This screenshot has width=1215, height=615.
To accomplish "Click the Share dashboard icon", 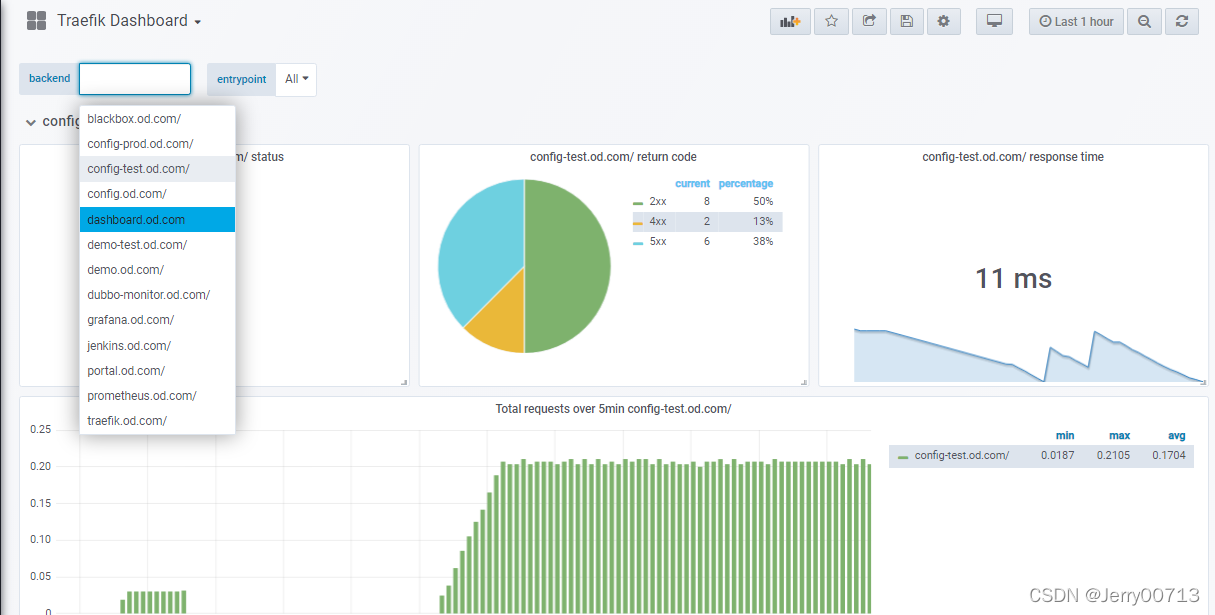I will pos(869,21).
